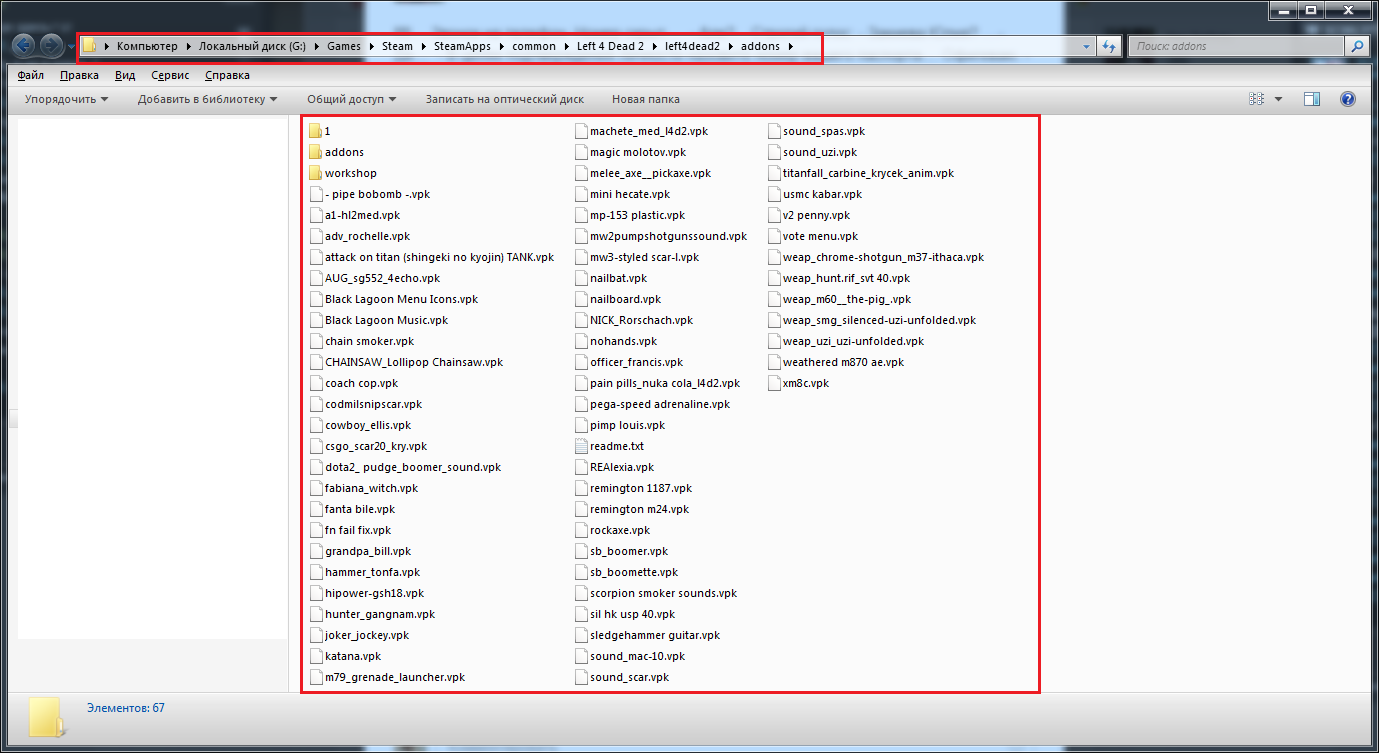Go to Games in the address path

[344, 46]
